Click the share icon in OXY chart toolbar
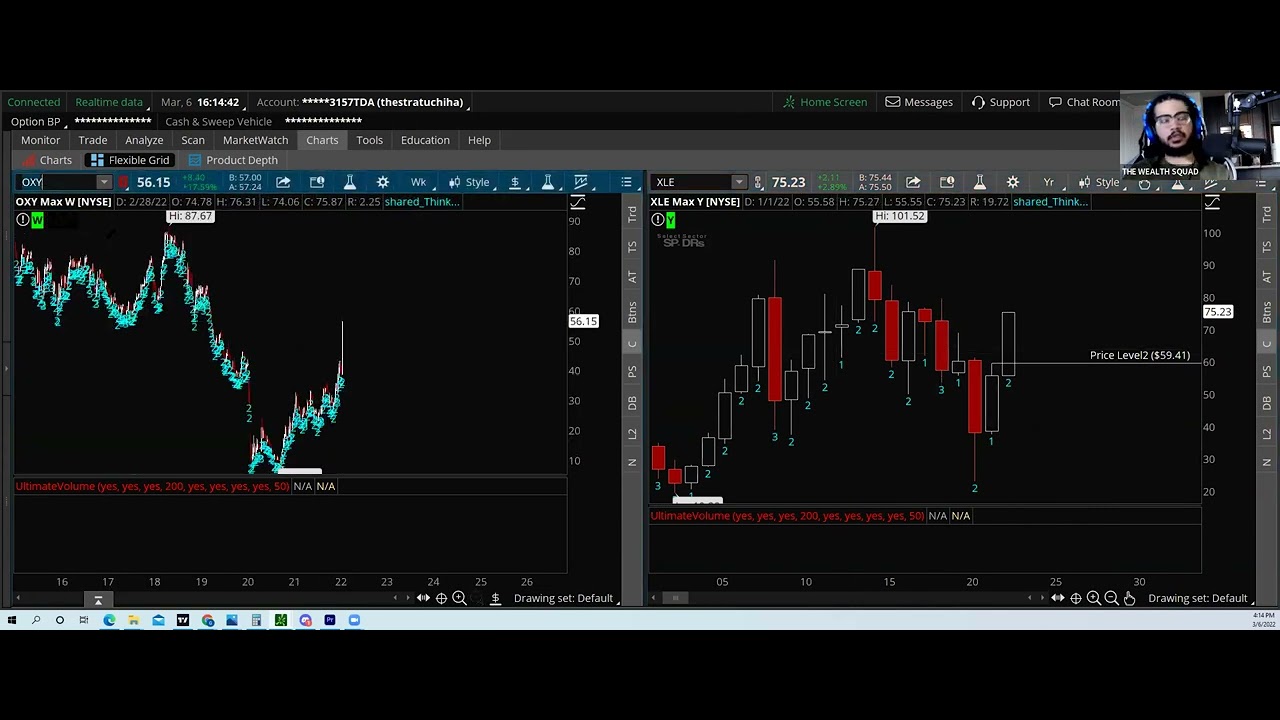 pyautogui.click(x=283, y=182)
